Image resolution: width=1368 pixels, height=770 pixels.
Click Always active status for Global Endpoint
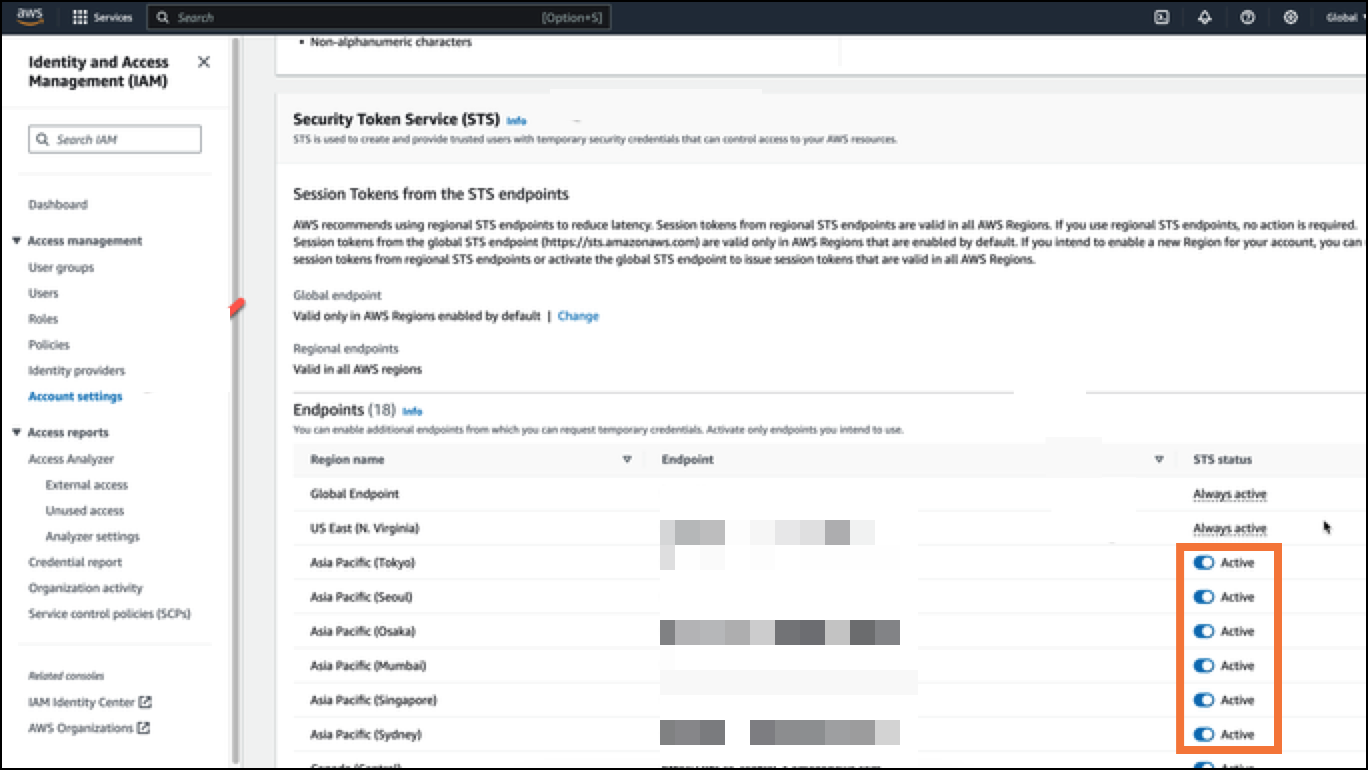click(1230, 494)
